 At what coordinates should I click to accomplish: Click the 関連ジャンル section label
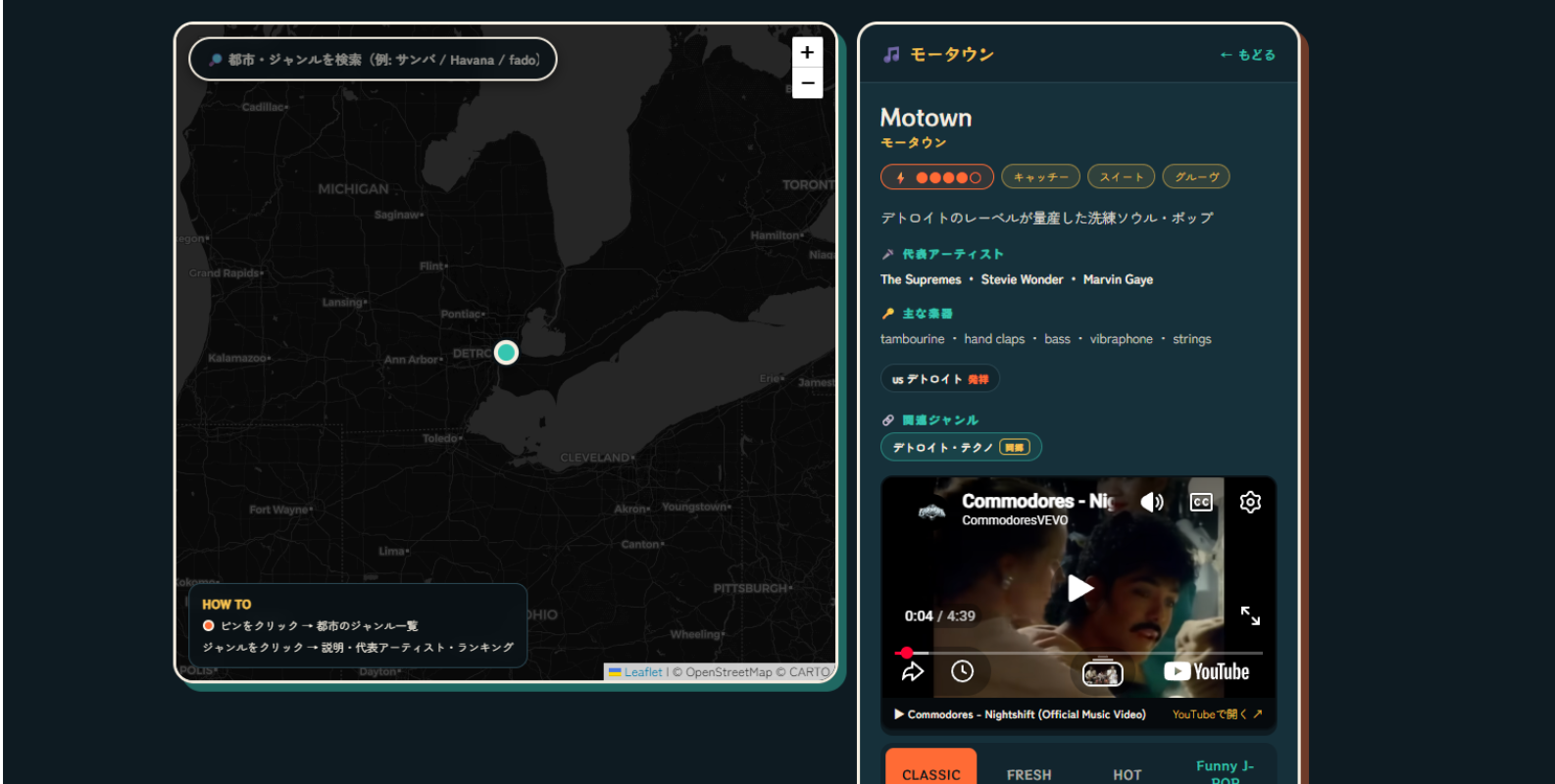click(x=939, y=420)
